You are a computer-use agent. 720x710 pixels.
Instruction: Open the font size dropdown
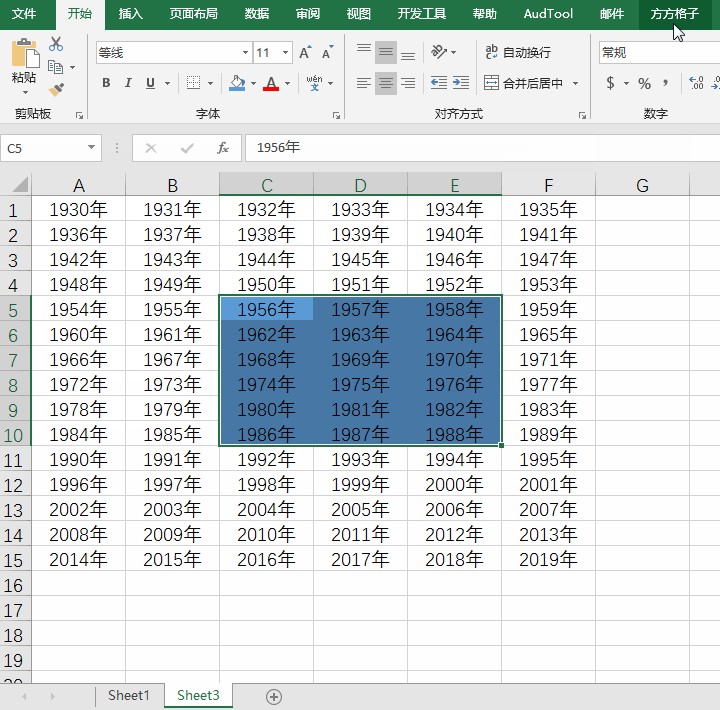[285, 53]
